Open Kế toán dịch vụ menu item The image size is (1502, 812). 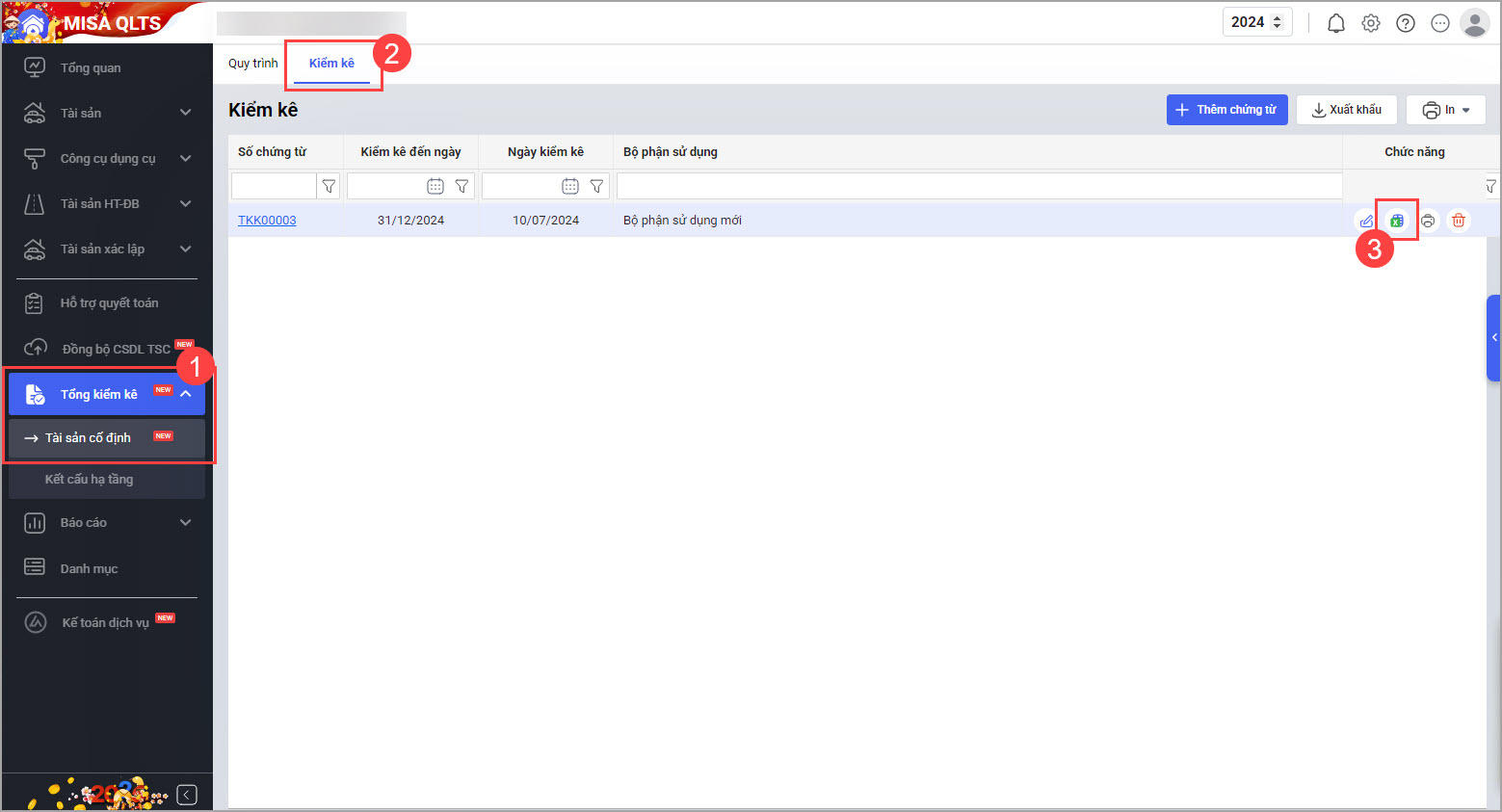tap(107, 622)
